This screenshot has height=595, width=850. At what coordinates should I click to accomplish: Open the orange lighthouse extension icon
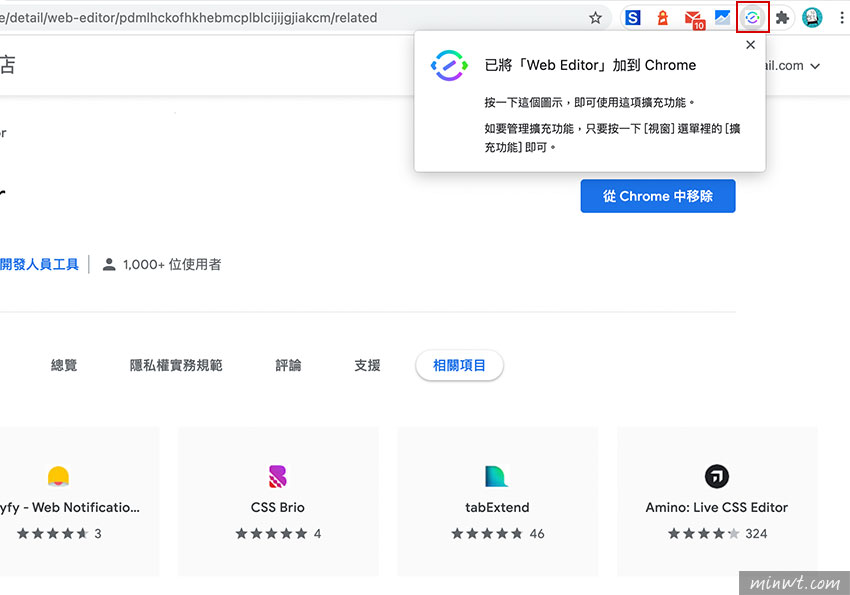(662, 18)
